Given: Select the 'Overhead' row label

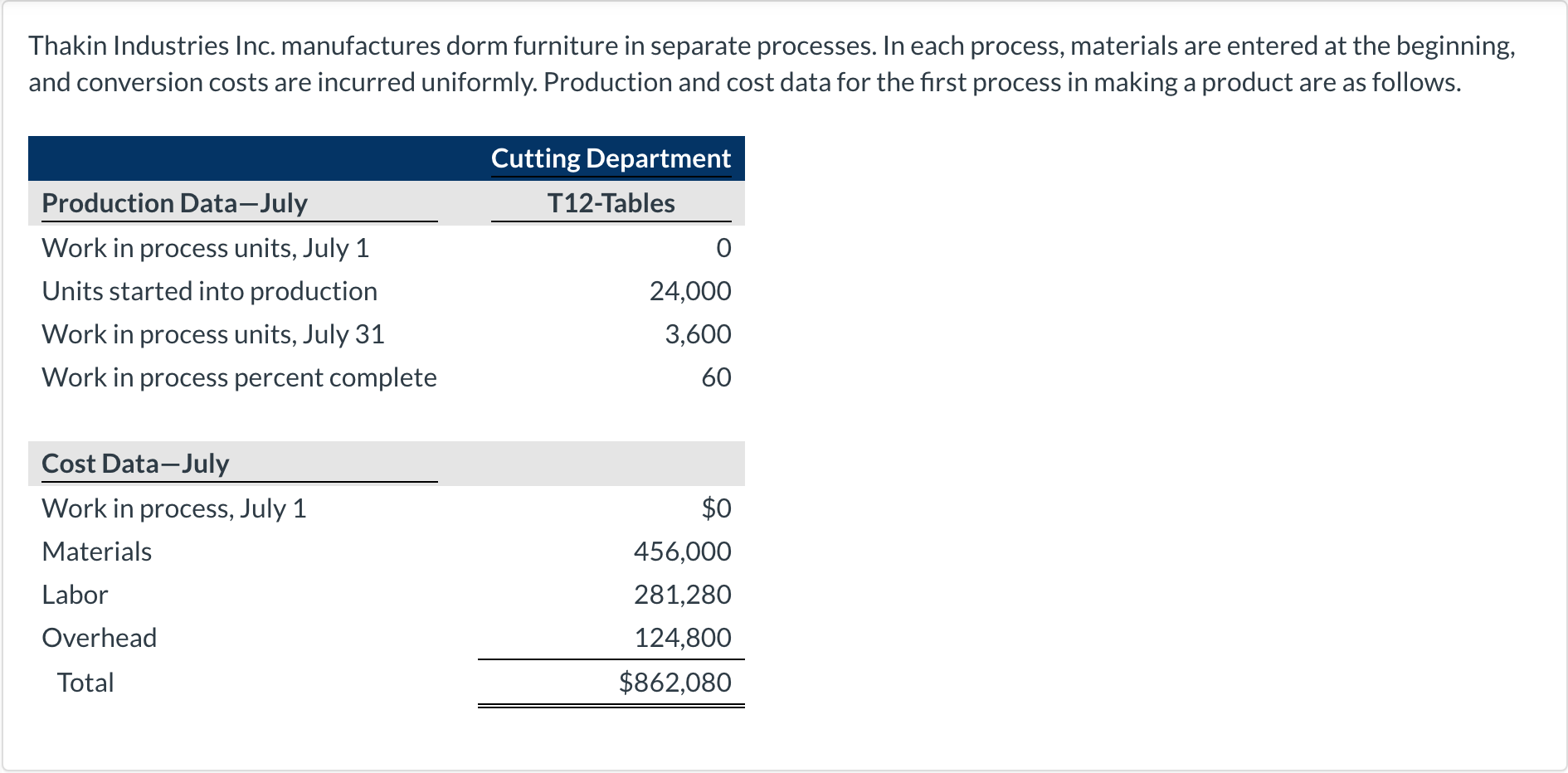Looking at the screenshot, I should [99, 638].
